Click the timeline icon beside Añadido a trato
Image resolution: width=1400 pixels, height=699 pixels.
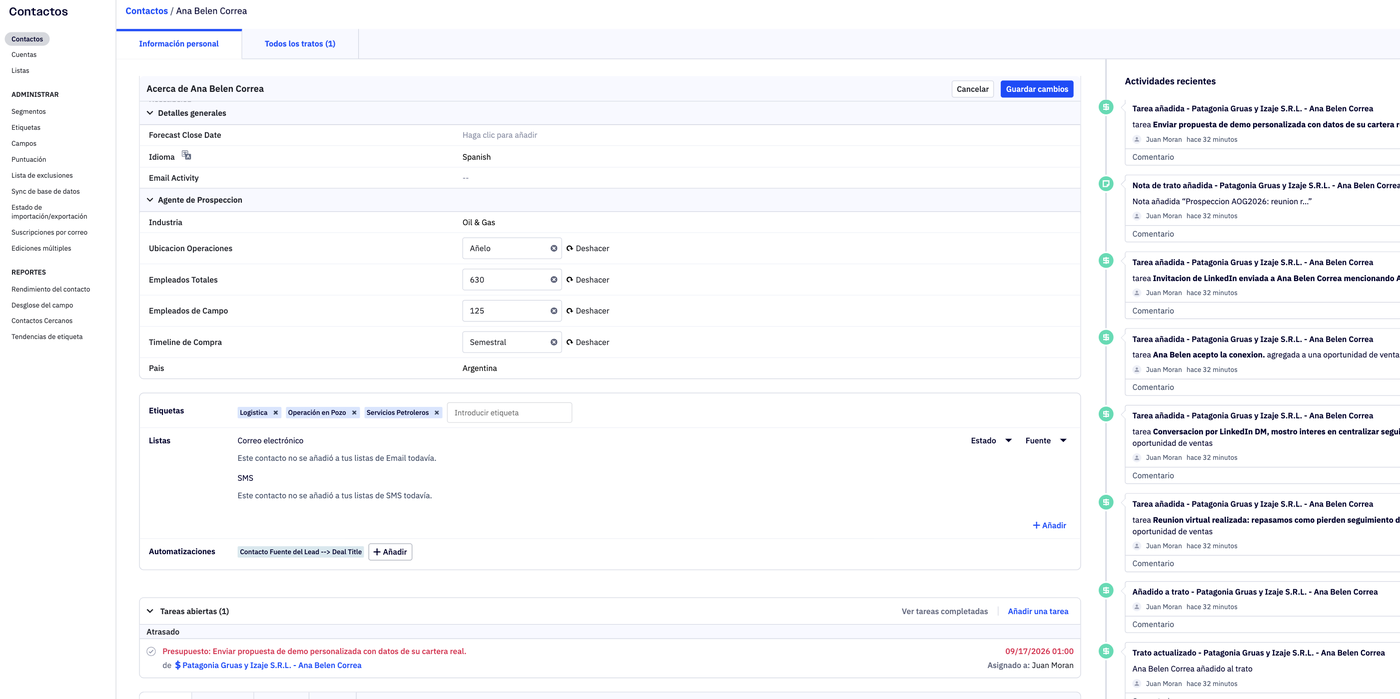(x=1106, y=591)
